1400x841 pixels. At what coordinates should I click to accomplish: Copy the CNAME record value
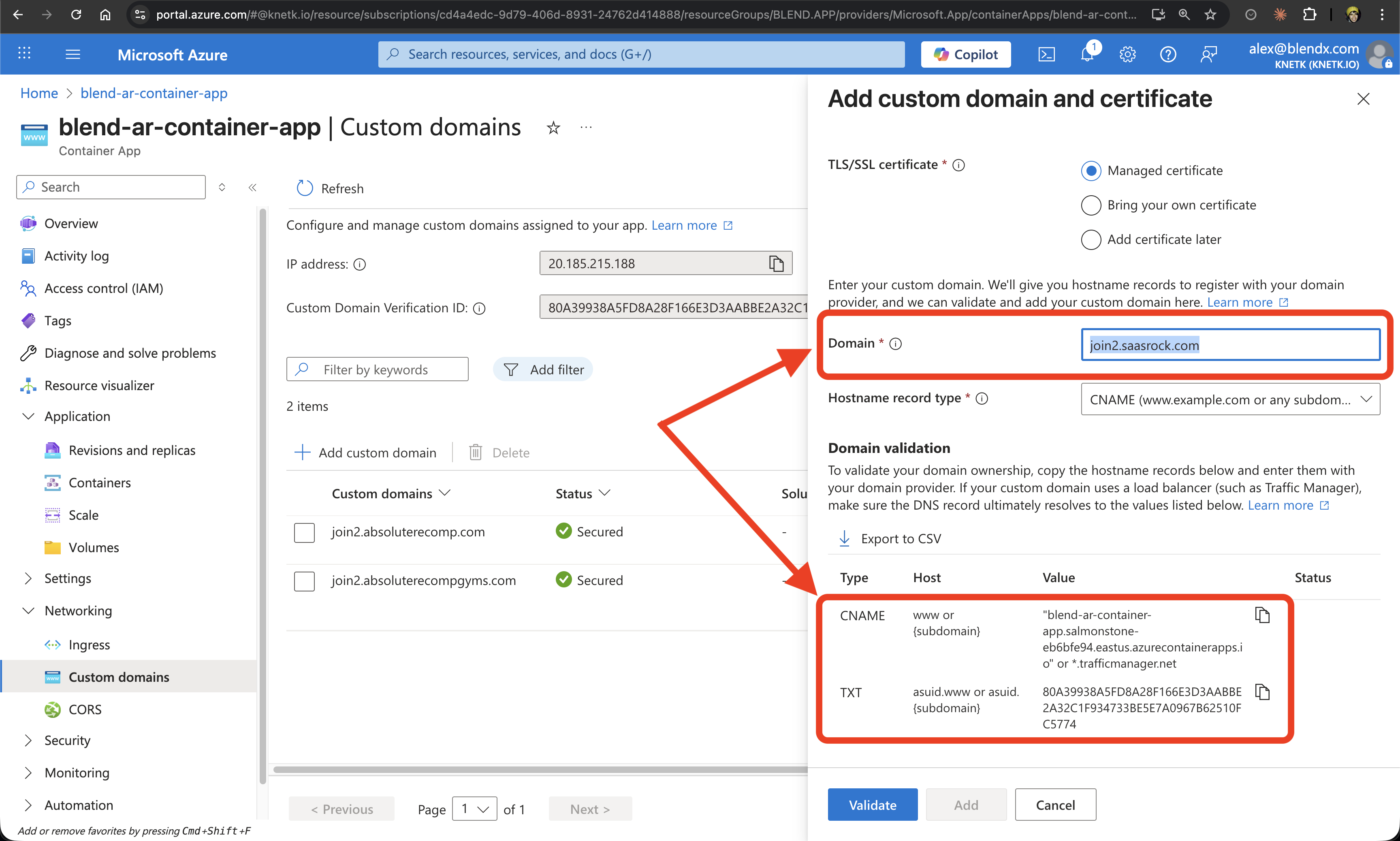1262,615
